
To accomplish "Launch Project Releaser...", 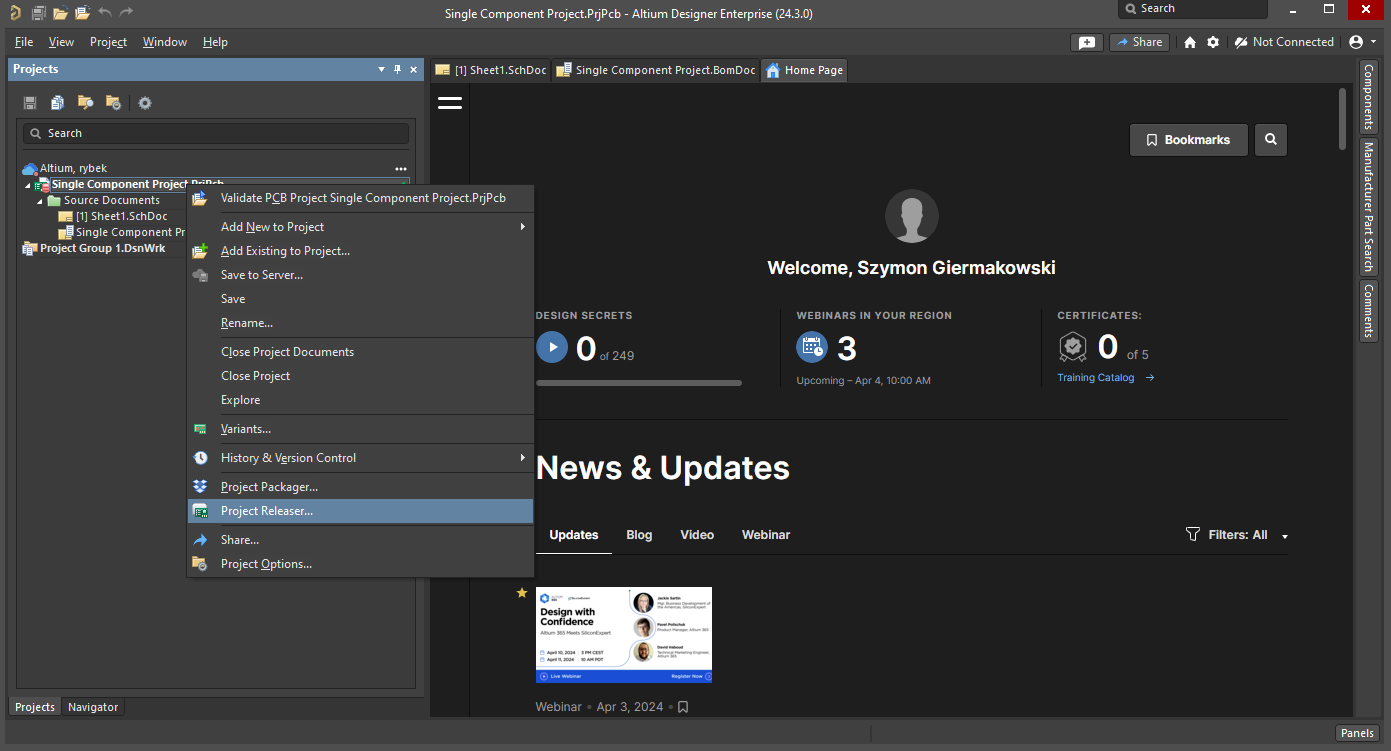I will coord(361,511).
